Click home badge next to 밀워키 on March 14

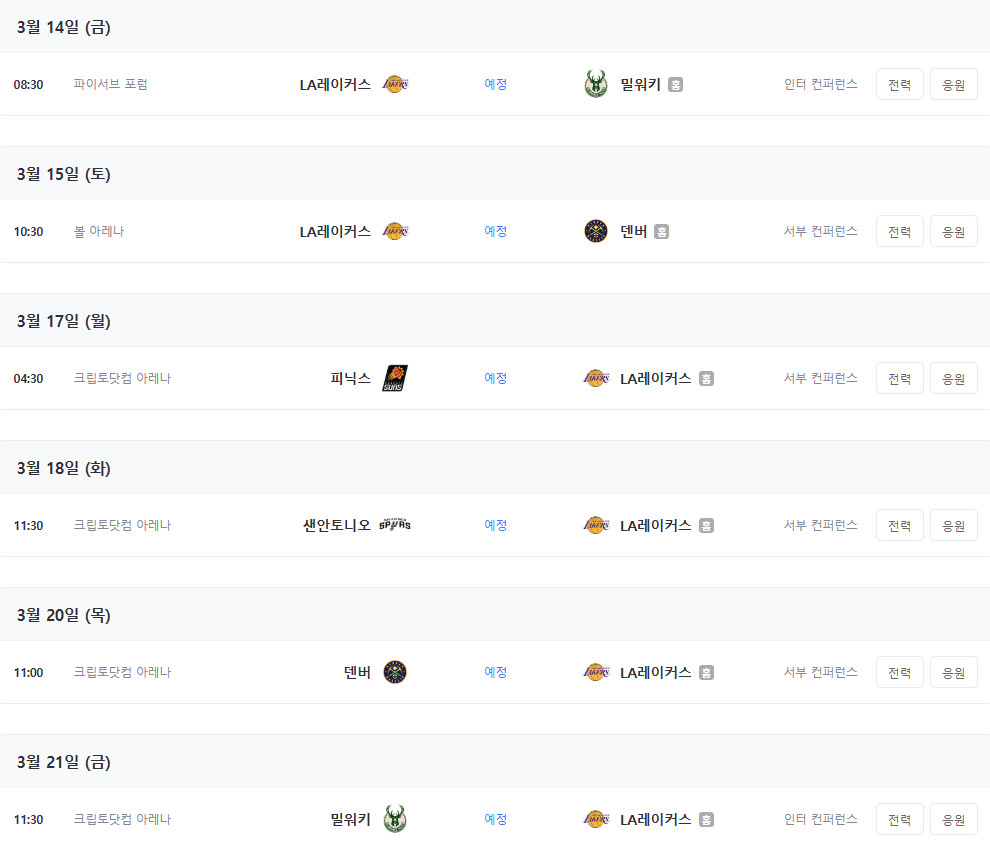click(676, 85)
